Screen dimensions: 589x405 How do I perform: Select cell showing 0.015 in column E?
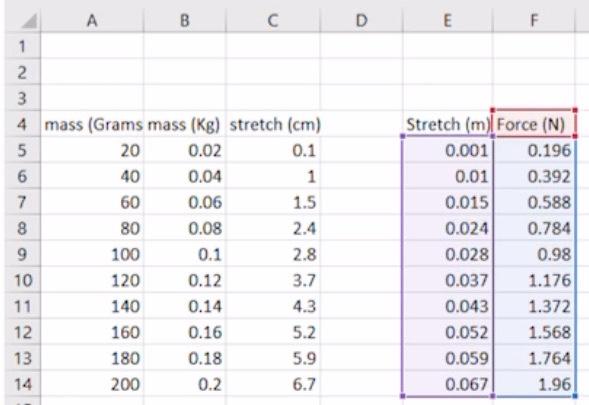click(x=447, y=202)
